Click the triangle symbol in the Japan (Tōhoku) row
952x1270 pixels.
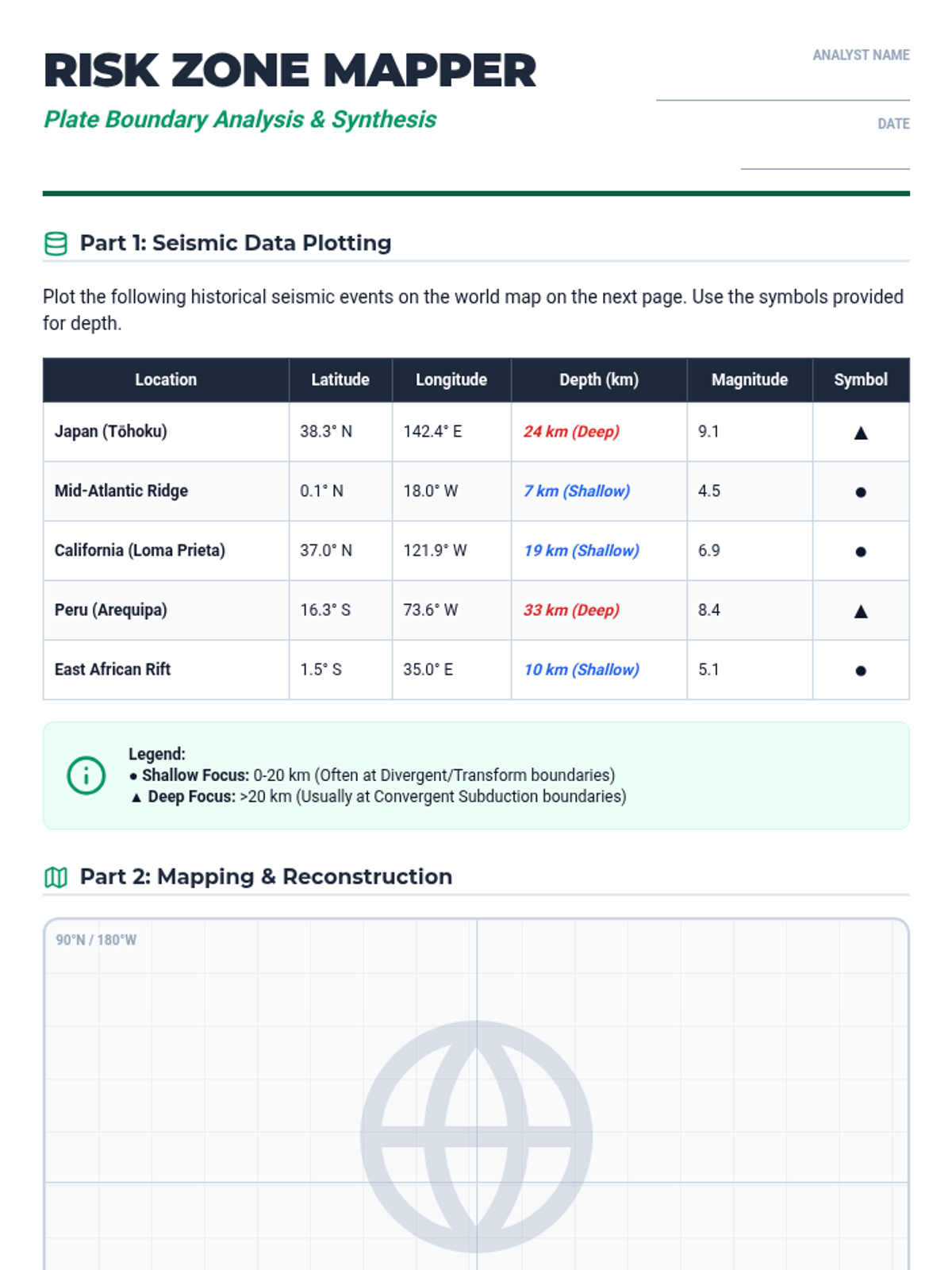861,433
